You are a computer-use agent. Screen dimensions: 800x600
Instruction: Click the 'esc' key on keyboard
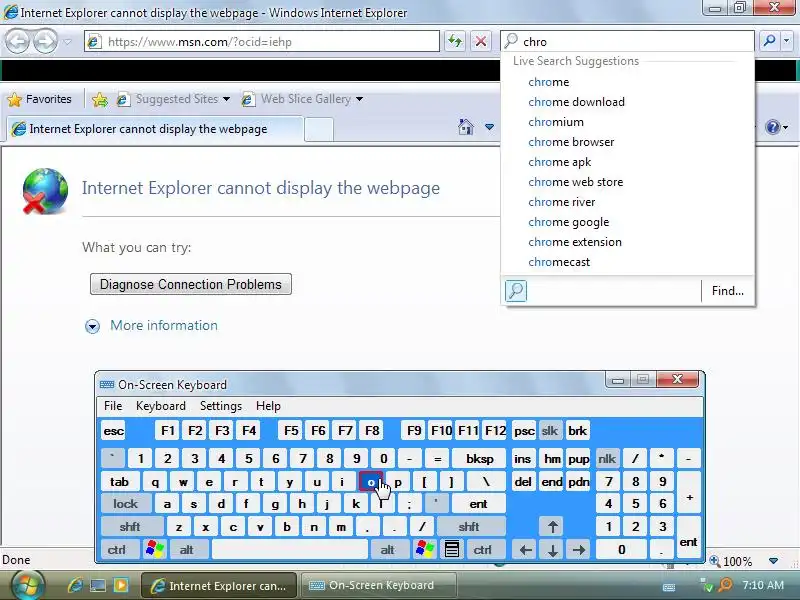[x=113, y=431]
